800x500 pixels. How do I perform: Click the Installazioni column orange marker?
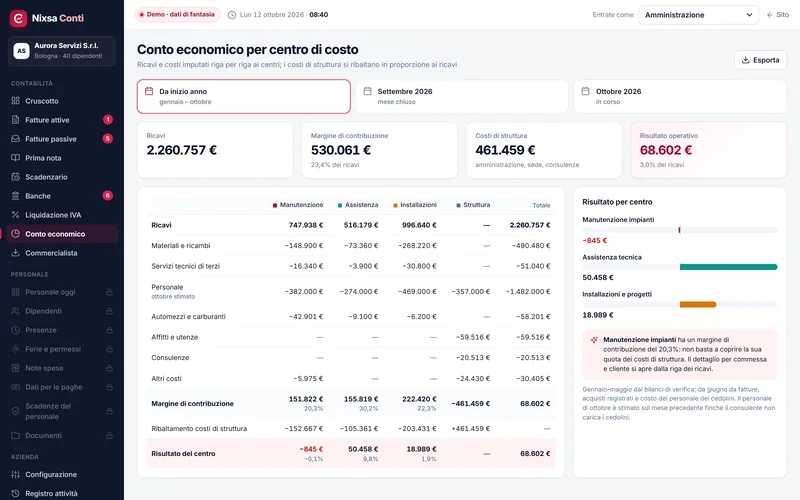pos(395,205)
